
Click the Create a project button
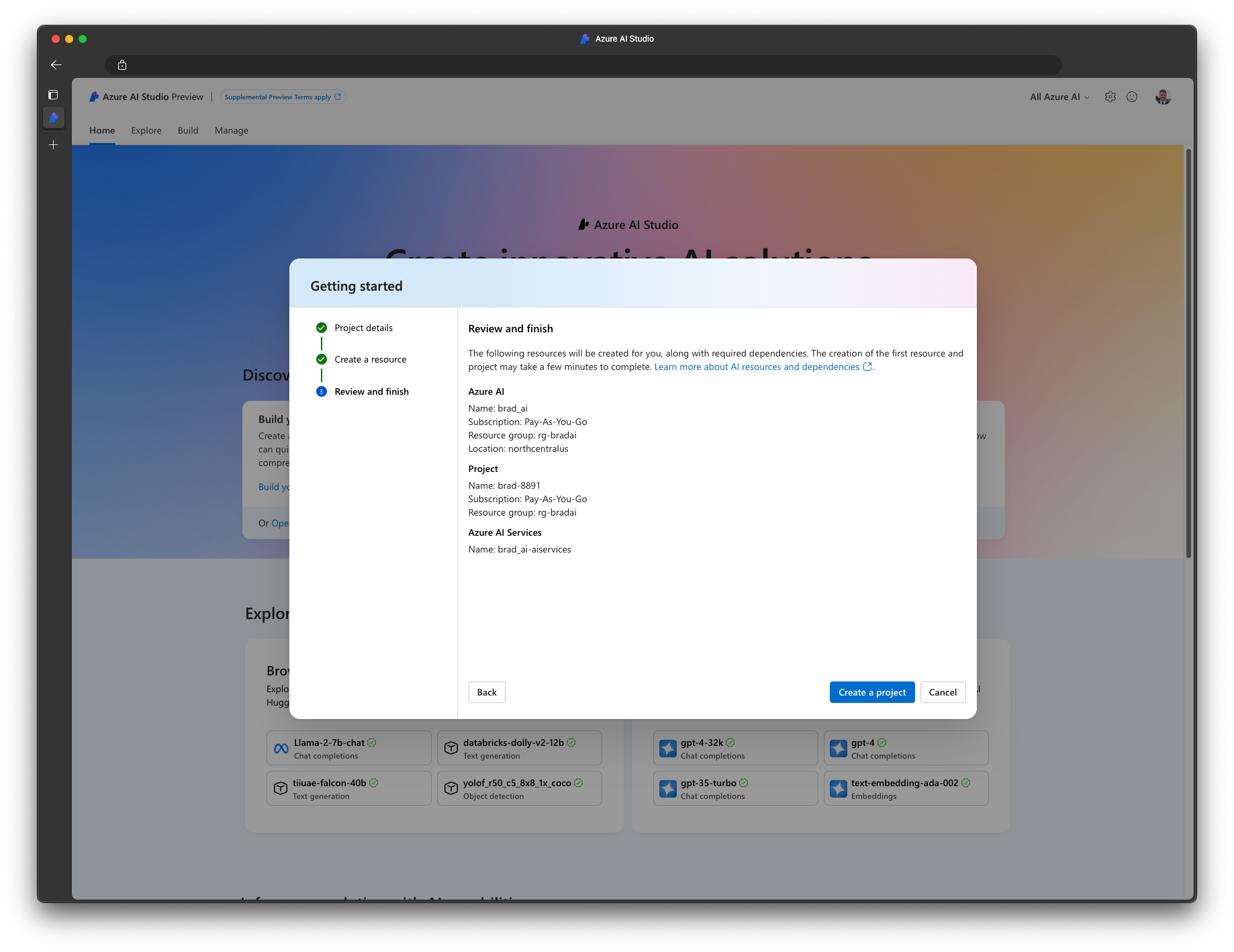872,692
